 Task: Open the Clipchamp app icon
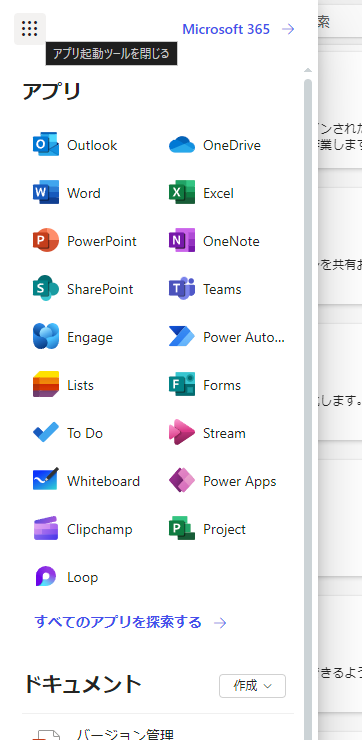46,529
